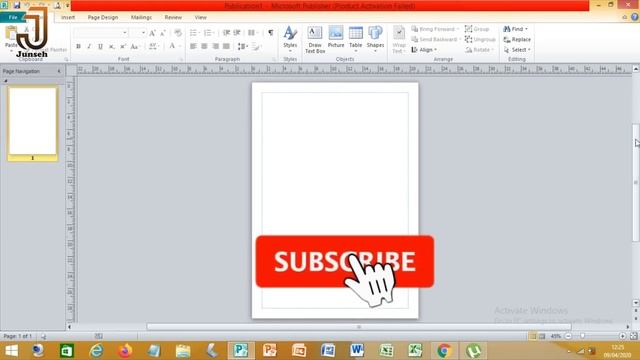Screen dimensions: 640x360
Task: Open Publisher in taskbar
Action: pyautogui.click(x=241, y=351)
